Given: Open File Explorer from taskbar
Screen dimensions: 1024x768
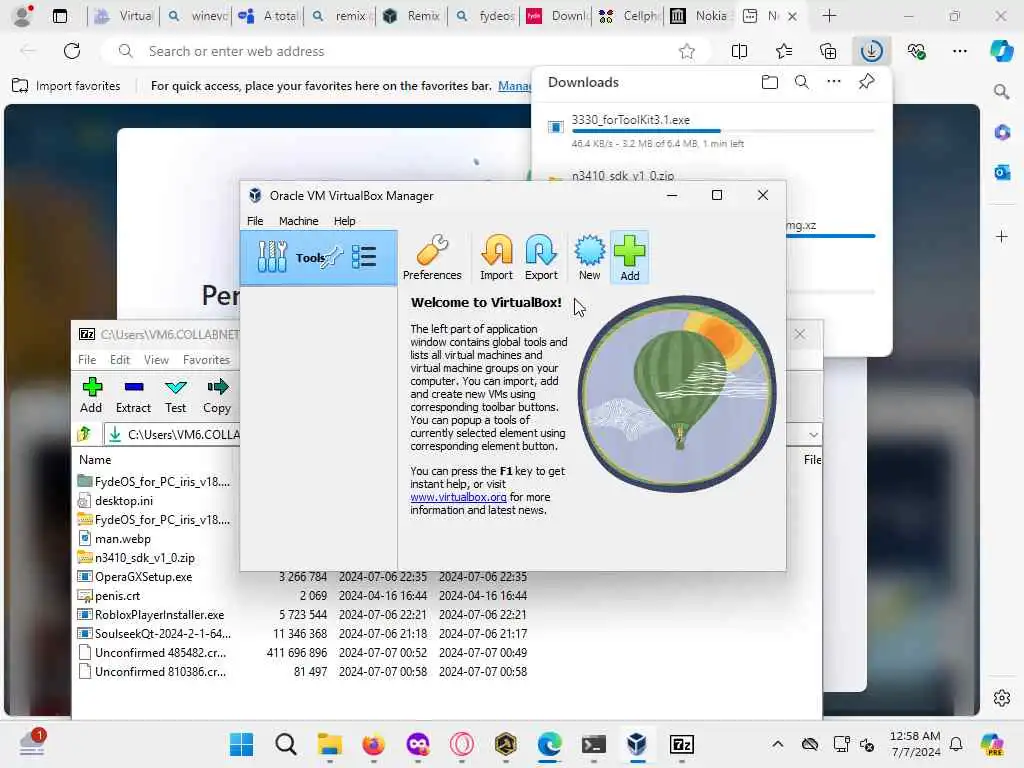Looking at the screenshot, I should [x=330, y=744].
